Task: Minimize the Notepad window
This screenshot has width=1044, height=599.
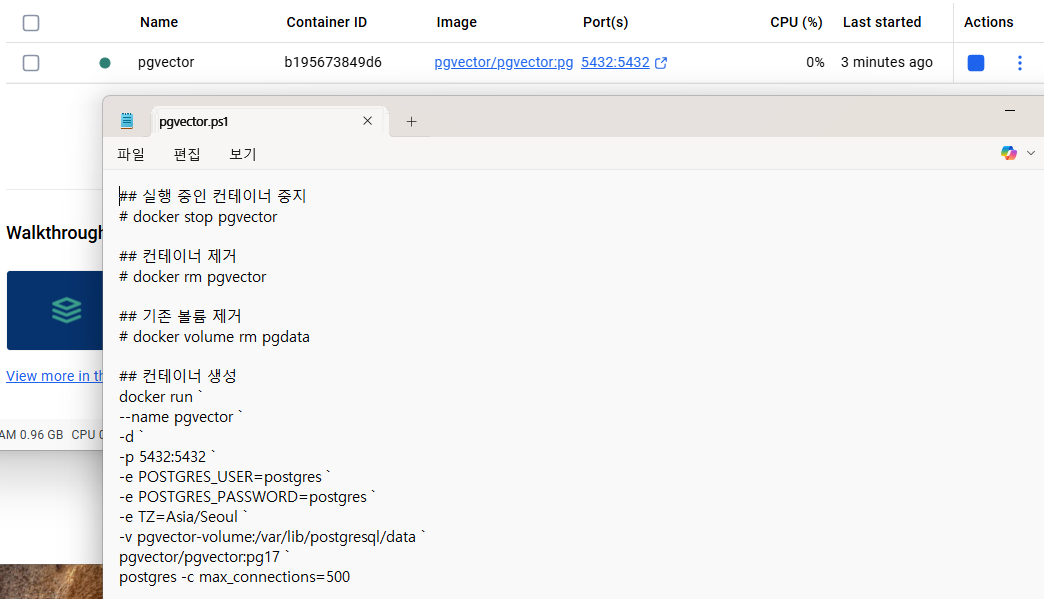Action: pyautogui.click(x=1010, y=110)
